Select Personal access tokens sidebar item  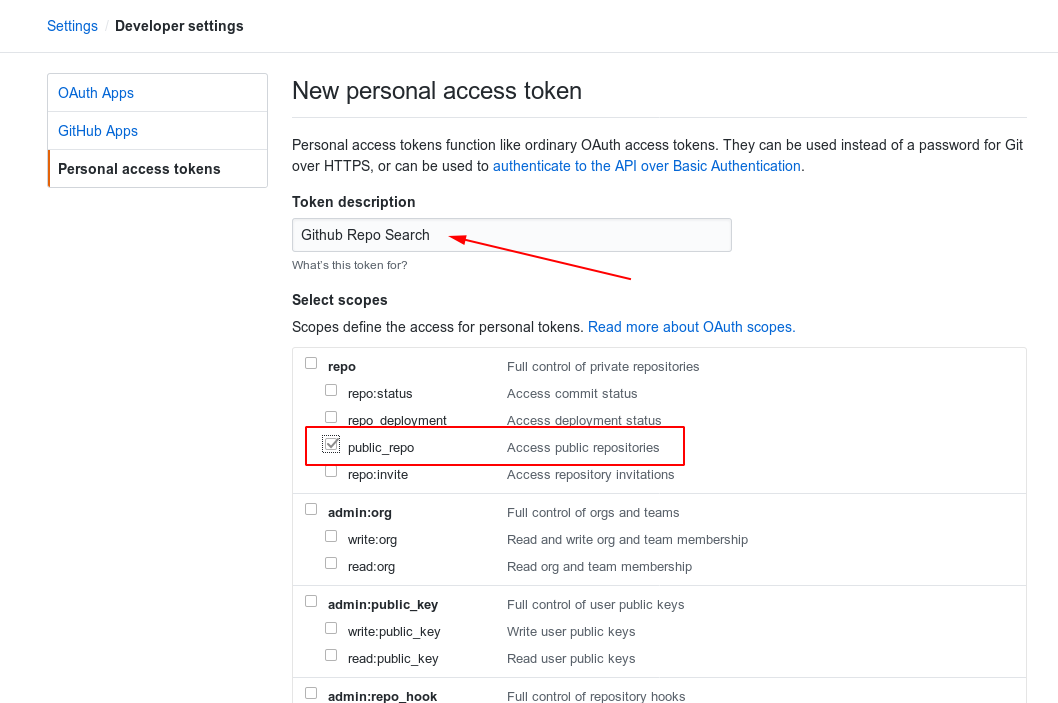(x=139, y=169)
